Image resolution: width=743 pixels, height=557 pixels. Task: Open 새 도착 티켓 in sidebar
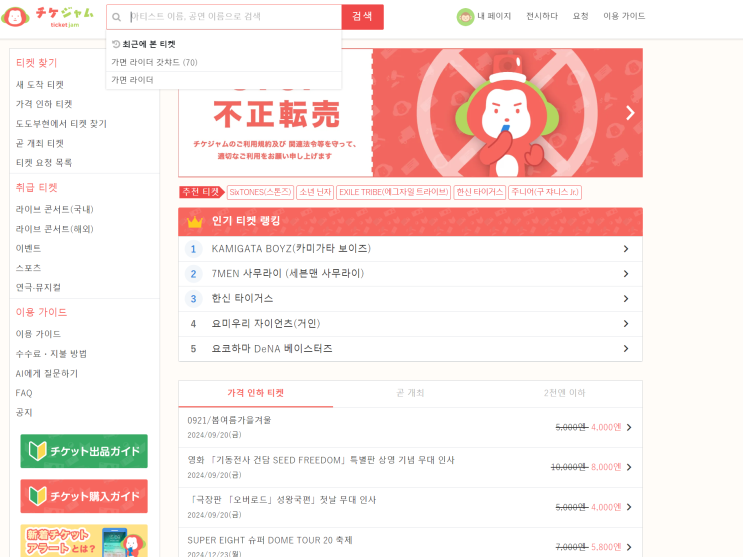[40, 85]
